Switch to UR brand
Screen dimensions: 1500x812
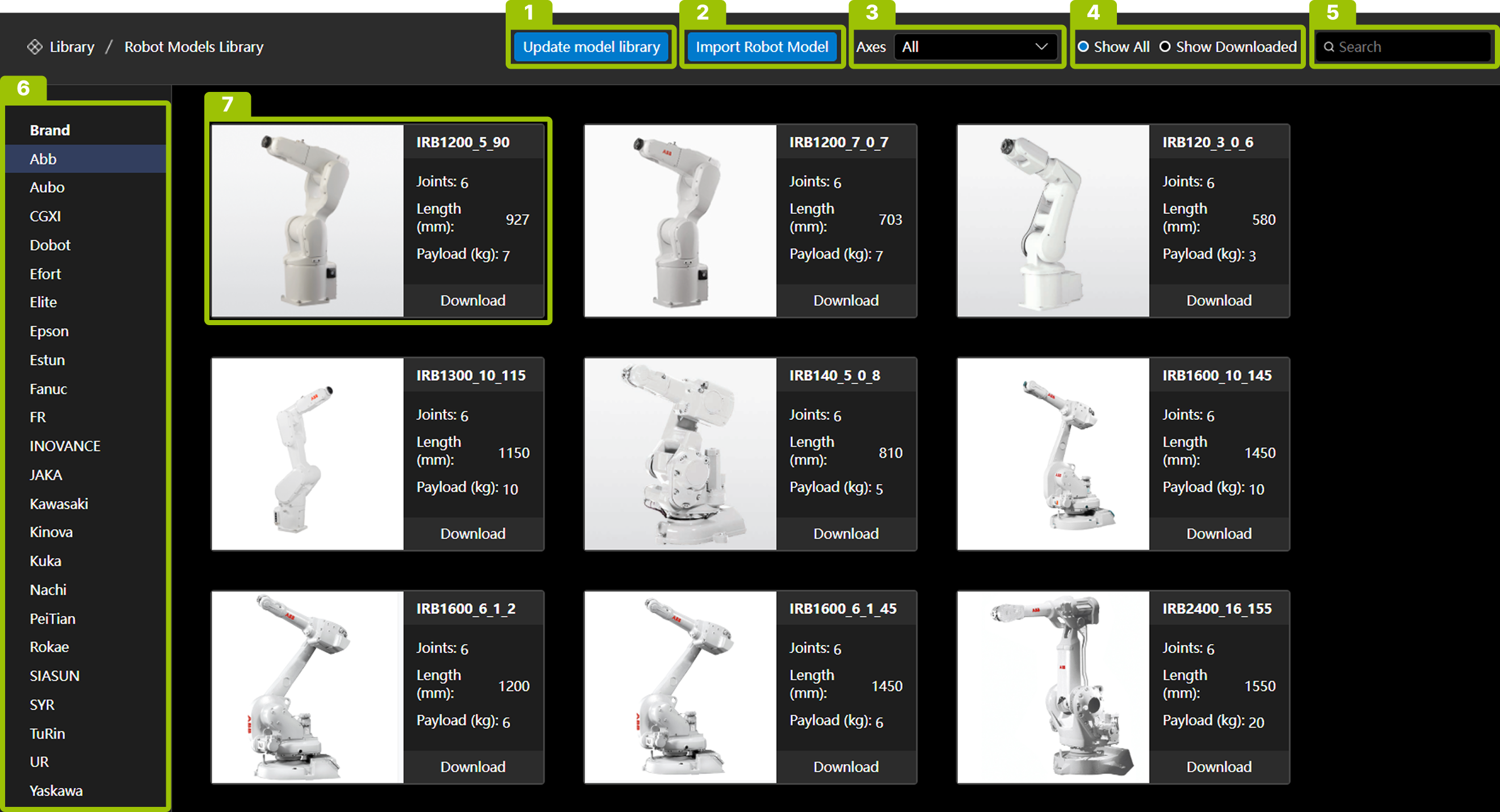(x=39, y=761)
